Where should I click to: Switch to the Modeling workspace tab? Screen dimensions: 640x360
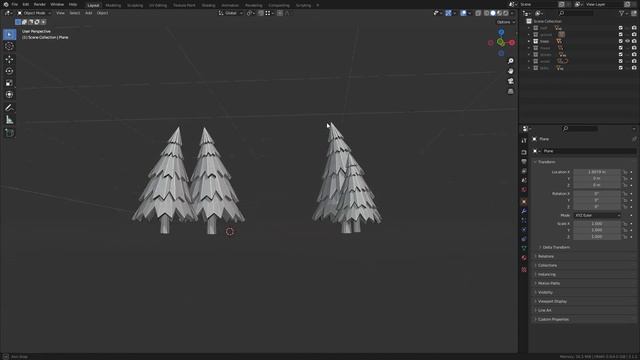pyautogui.click(x=113, y=5)
